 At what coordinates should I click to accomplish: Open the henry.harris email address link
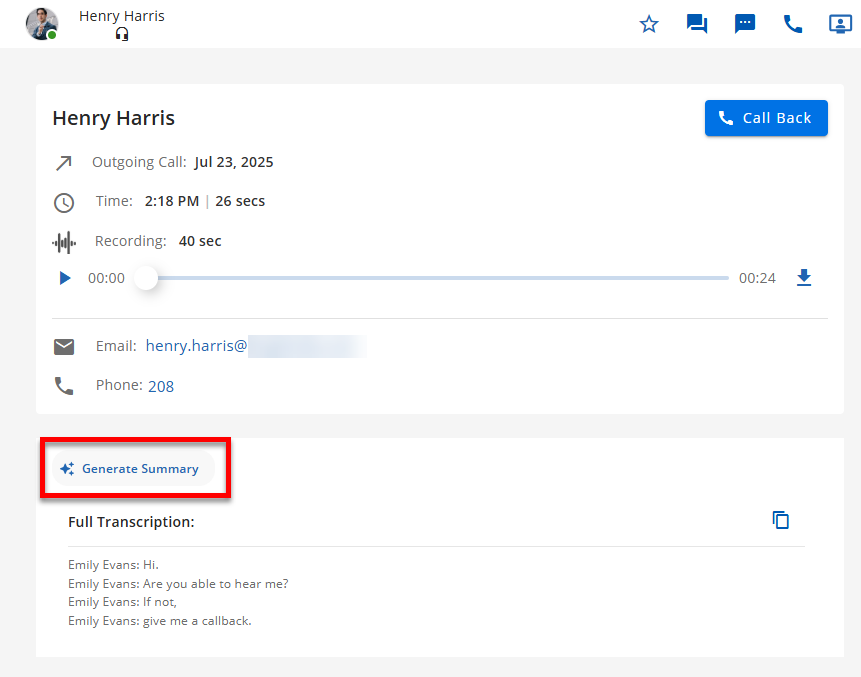coord(196,346)
